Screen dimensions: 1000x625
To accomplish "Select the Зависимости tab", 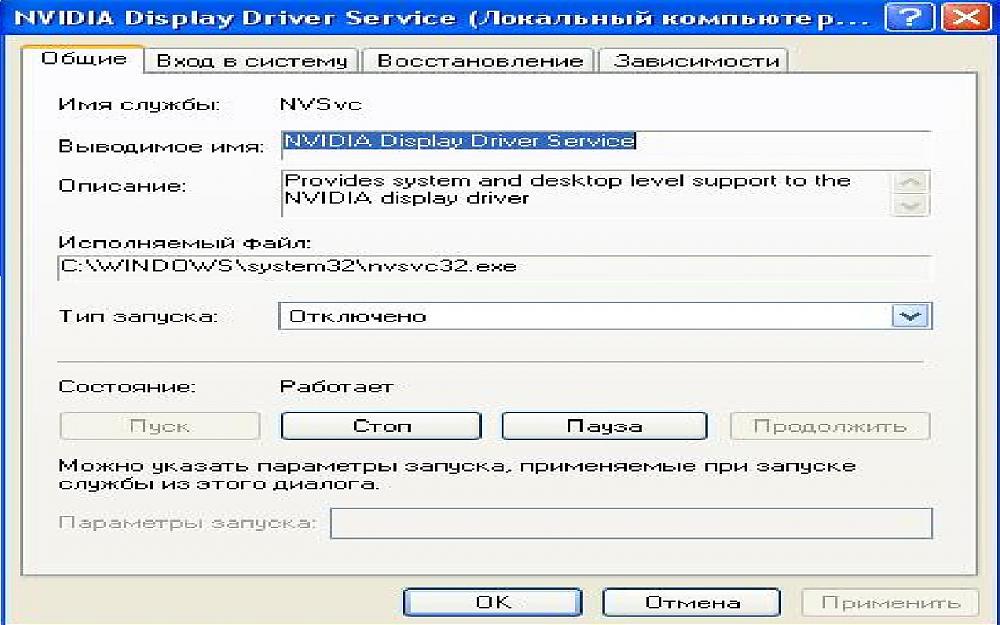I will tap(696, 61).
